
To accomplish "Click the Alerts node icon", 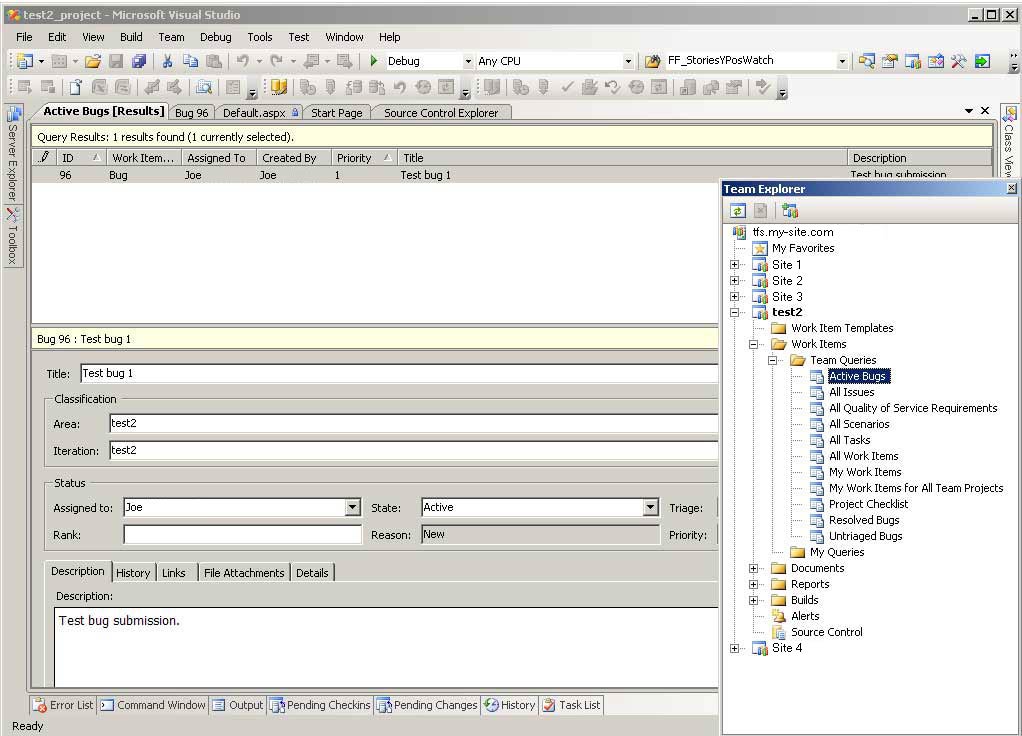I will (778, 616).
